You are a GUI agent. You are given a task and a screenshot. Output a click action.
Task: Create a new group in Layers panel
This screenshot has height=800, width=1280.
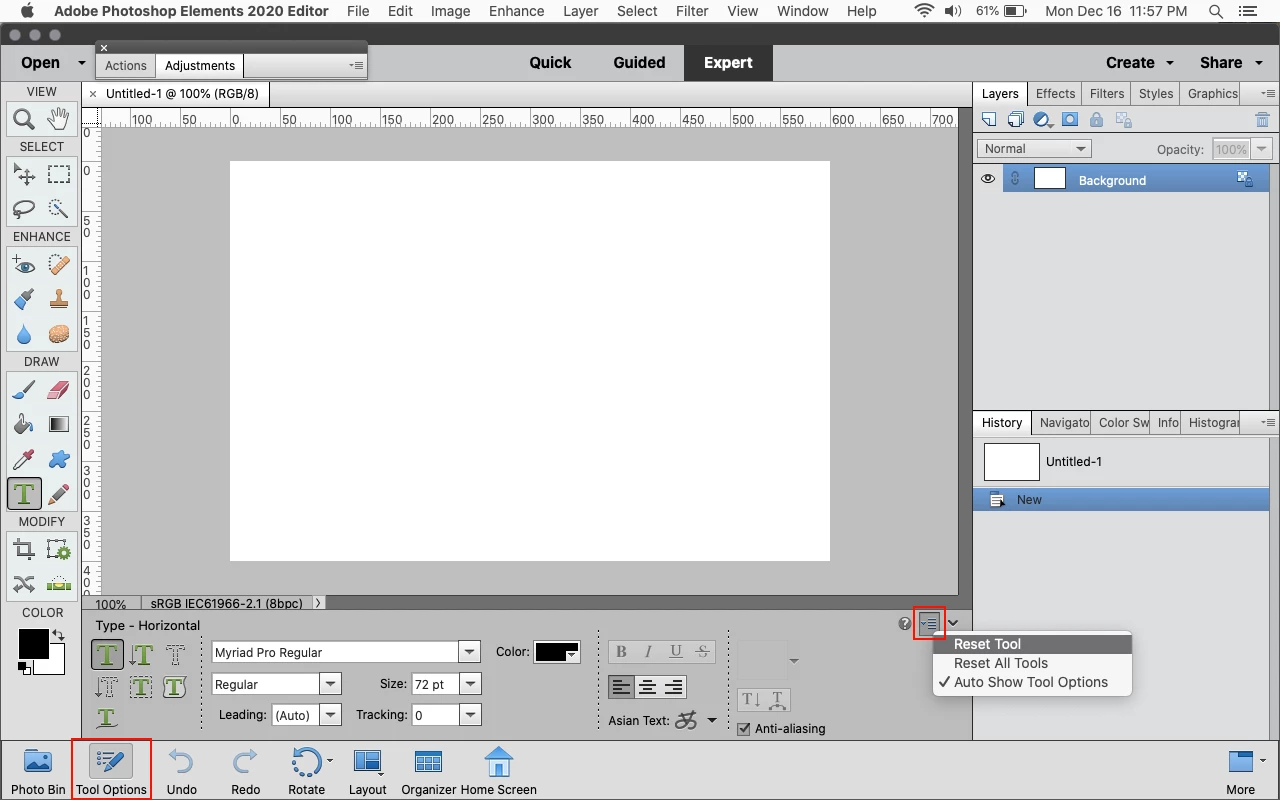click(x=1016, y=120)
